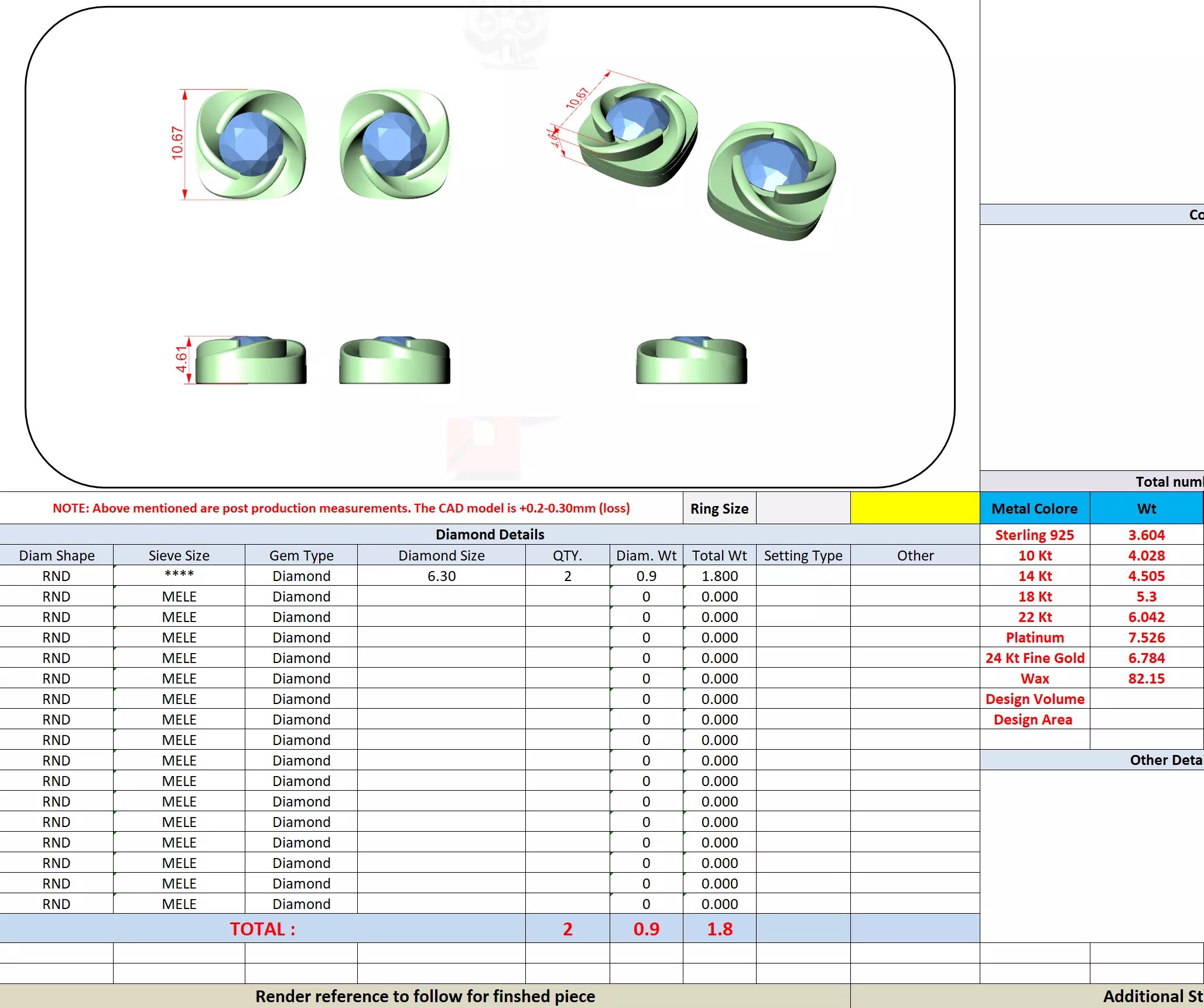Viewport: 1204px width, 1008px height.
Task: Click the Ring Size label cell
Action: [x=719, y=508]
